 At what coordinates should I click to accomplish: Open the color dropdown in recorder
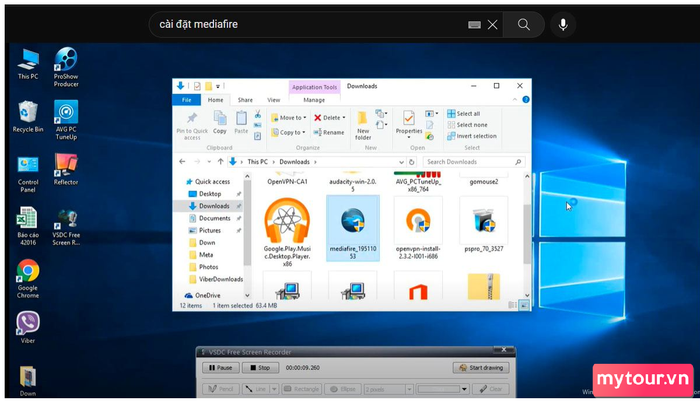[464, 389]
